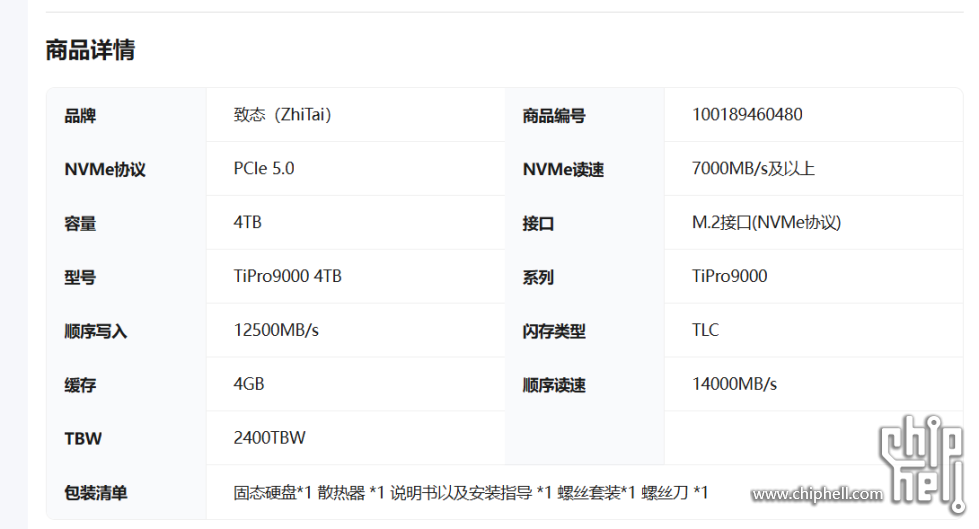Click the brand value 致态 (ZhiTai)

point(282,115)
